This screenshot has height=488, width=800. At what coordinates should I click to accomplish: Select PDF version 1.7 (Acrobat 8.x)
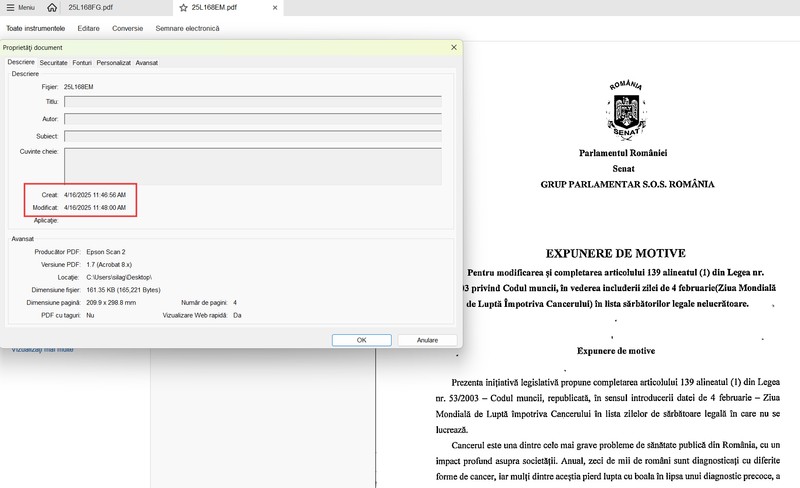tap(109, 264)
